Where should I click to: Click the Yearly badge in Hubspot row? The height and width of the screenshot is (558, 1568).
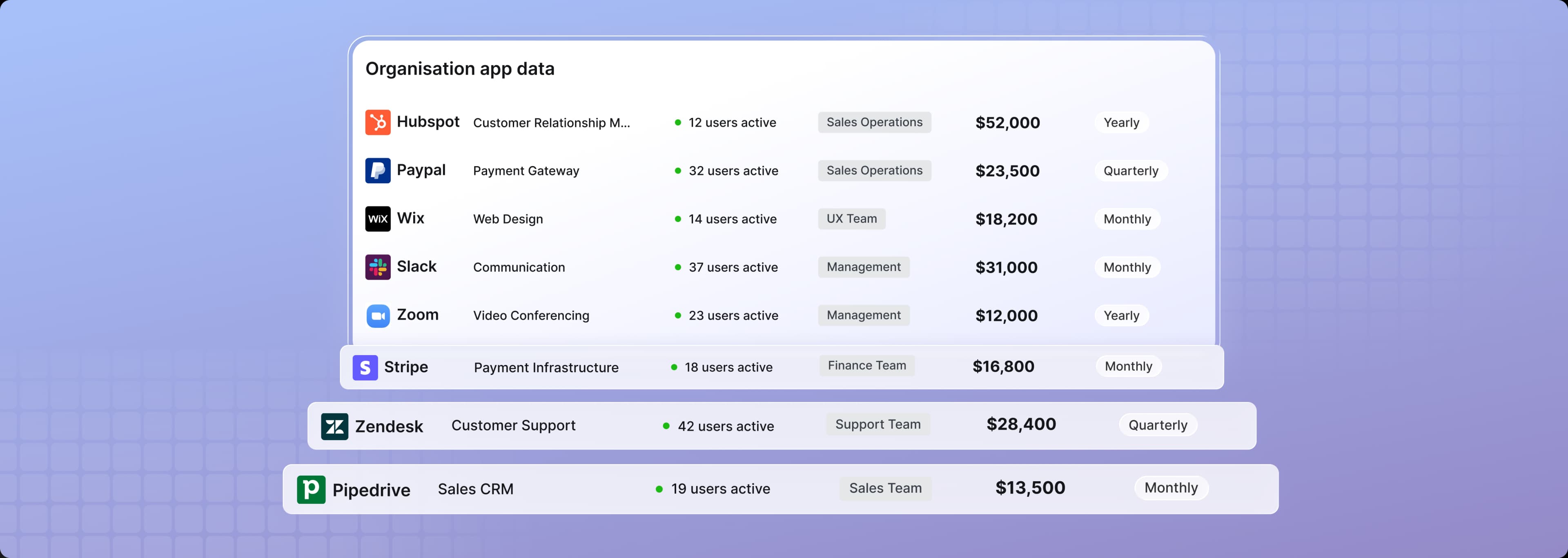tap(1121, 122)
